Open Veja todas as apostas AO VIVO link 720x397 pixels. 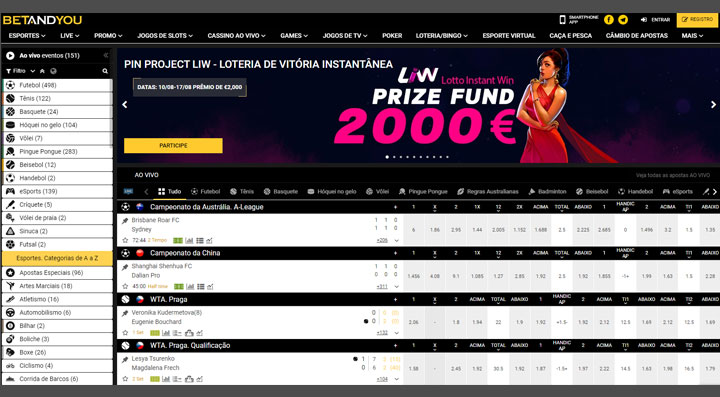coord(673,175)
